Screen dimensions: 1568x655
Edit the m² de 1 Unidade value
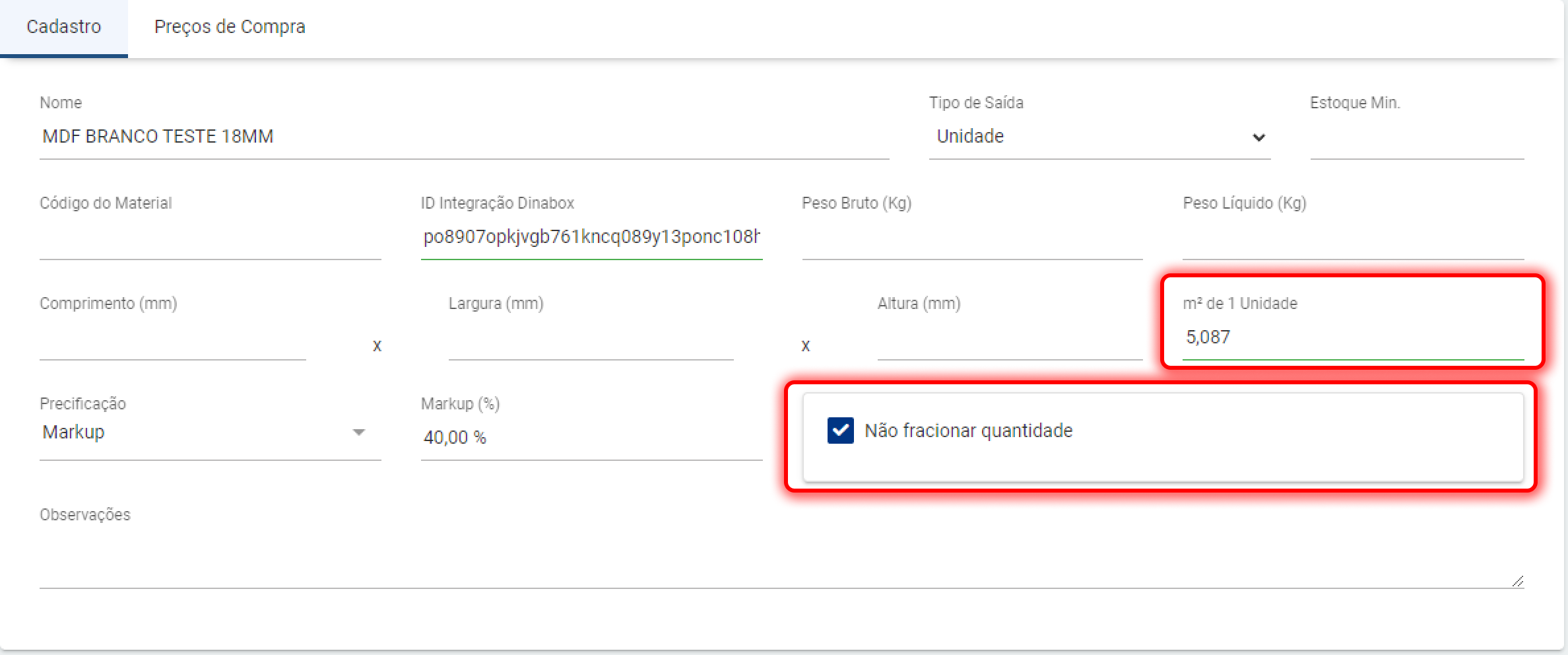coord(1352,337)
